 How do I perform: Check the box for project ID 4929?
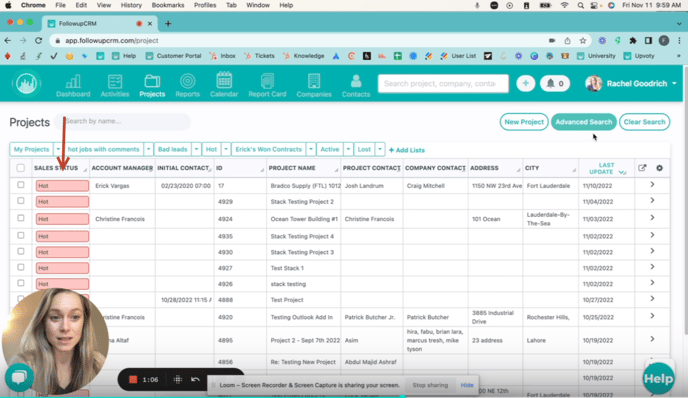coord(21,201)
